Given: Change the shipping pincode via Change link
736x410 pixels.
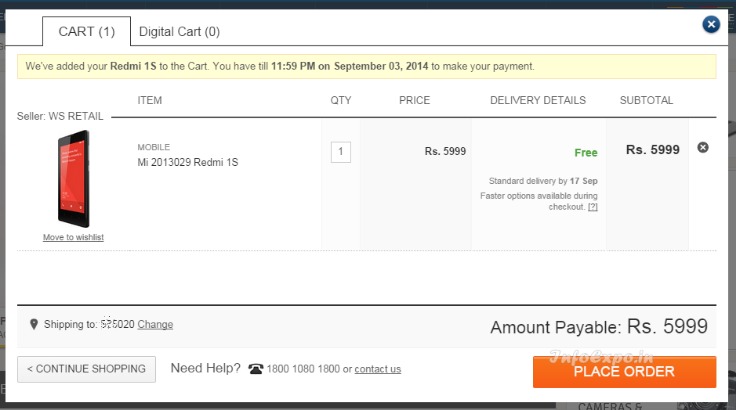Looking at the screenshot, I should [x=155, y=325].
